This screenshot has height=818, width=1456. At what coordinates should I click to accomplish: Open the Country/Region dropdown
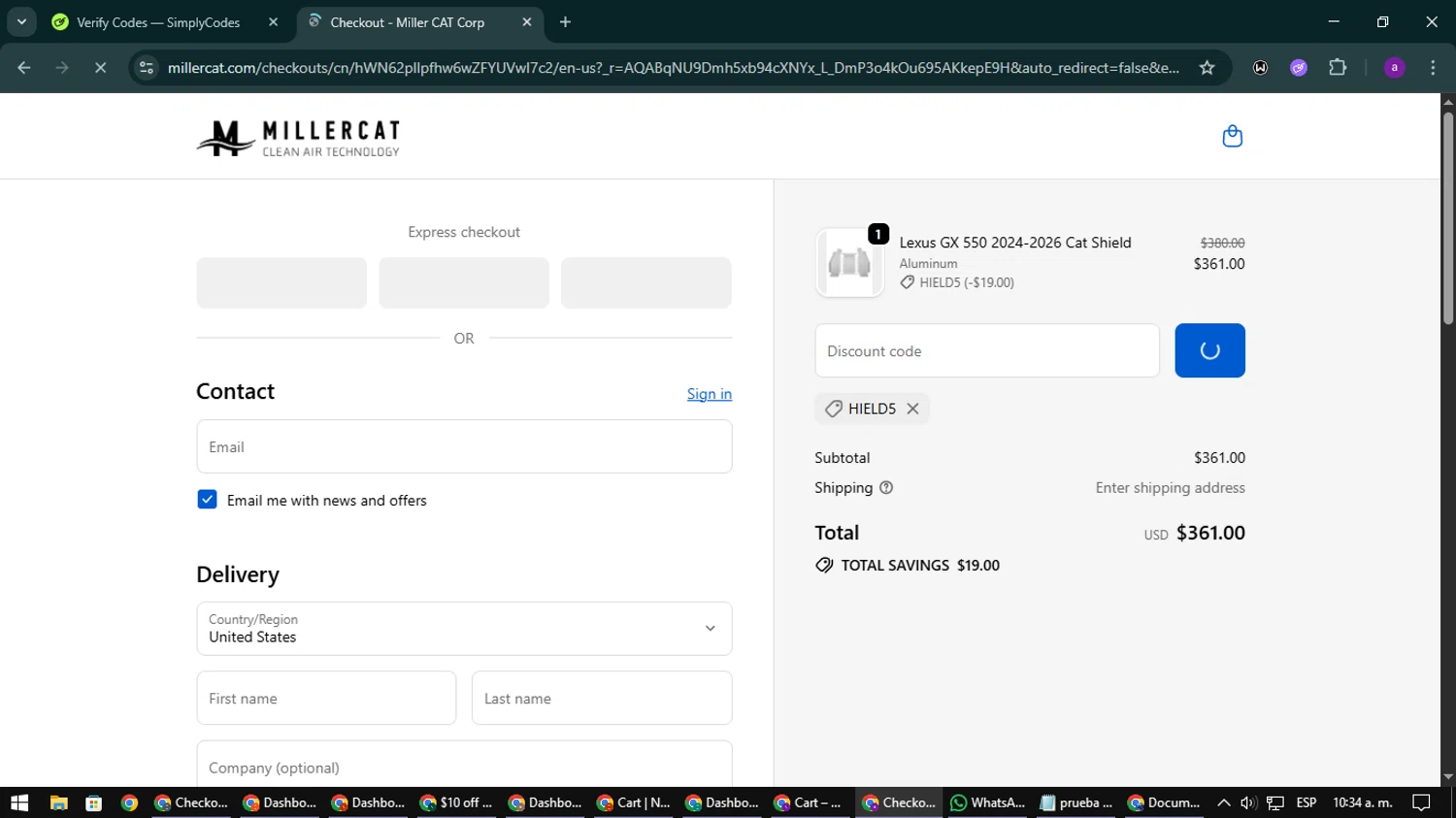click(464, 629)
